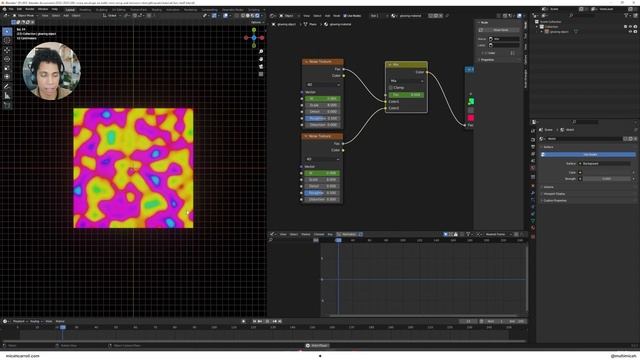Toggle camera view in the viewport
This screenshot has height=360, width=640.
pyautogui.click(x=261, y=66)
